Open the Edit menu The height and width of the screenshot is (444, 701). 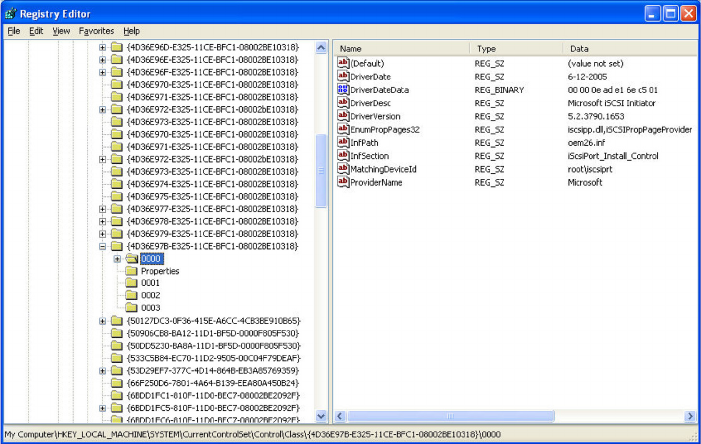point(36,31)
